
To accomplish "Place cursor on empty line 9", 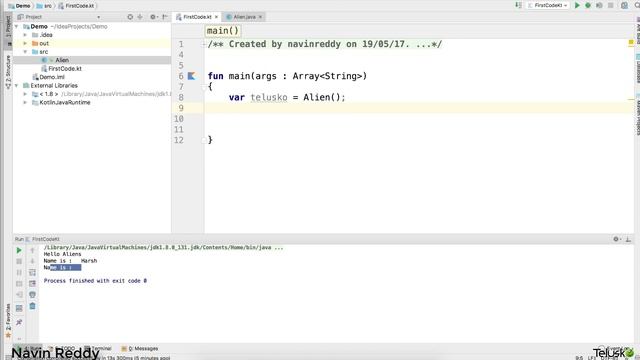I will 418,108.
